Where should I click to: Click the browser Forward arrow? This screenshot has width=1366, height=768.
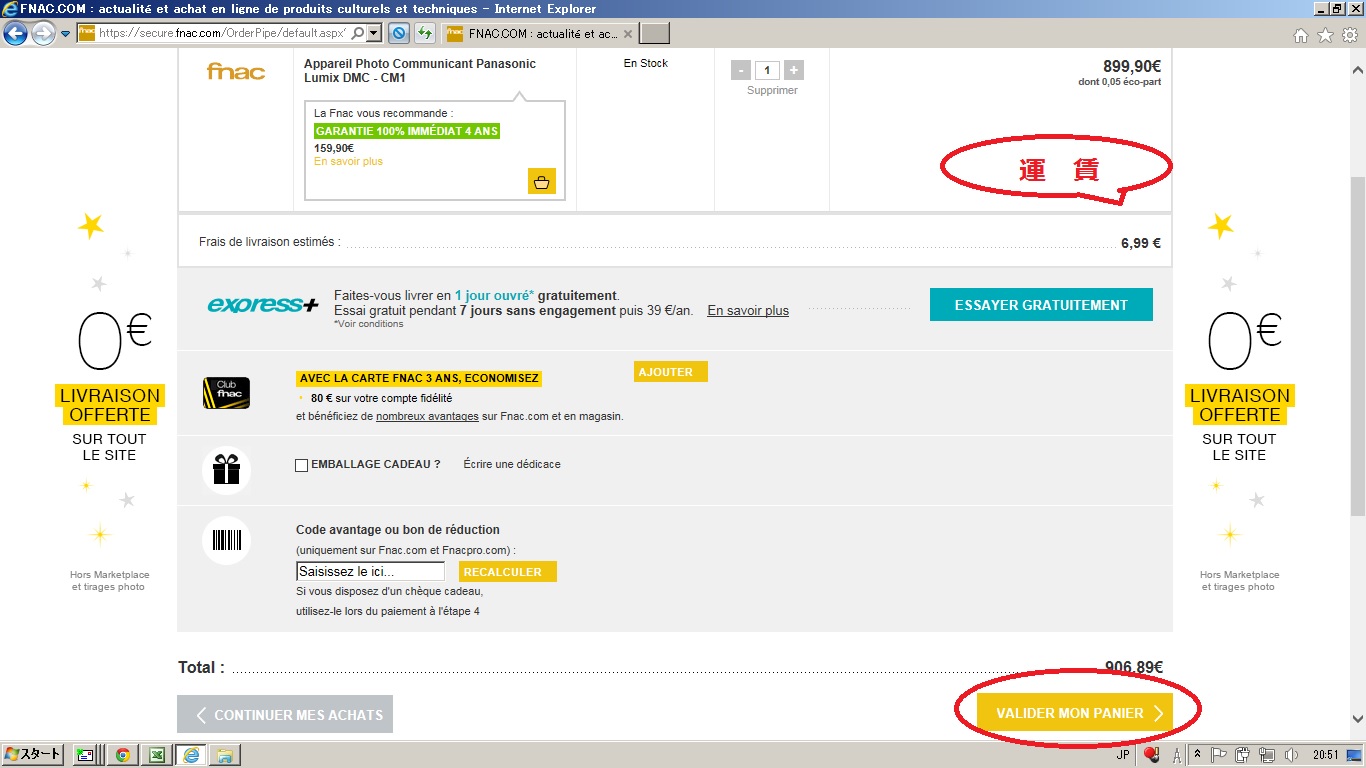tap(43, 34)
